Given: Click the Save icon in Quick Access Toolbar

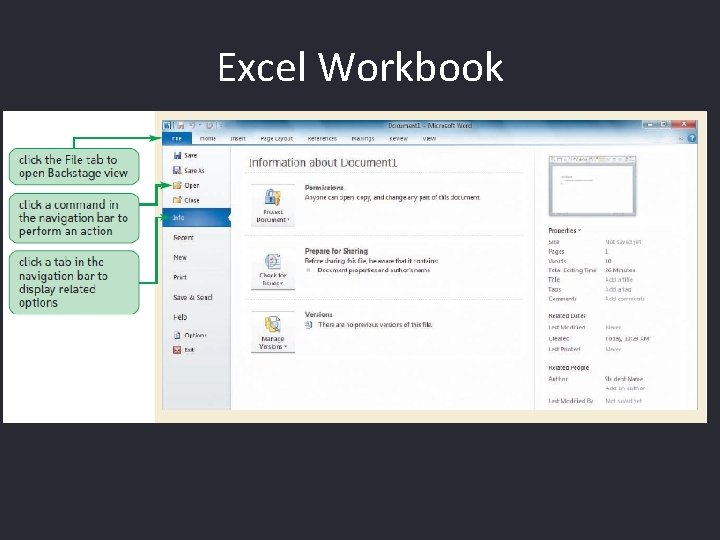Looking at the screenshot, I should point(180,125).
